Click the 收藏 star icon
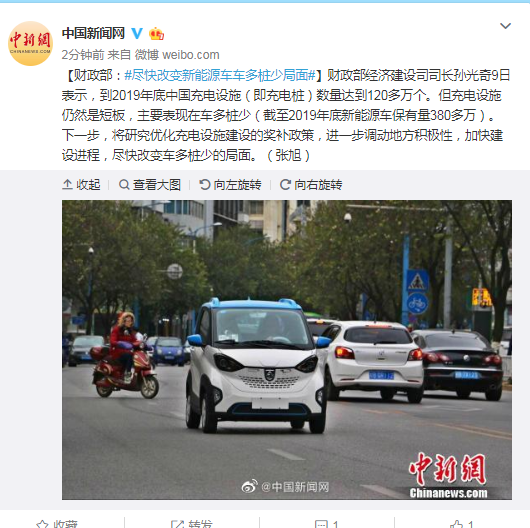The width and height of the screenshot is (530, 528). pos(42,524)
